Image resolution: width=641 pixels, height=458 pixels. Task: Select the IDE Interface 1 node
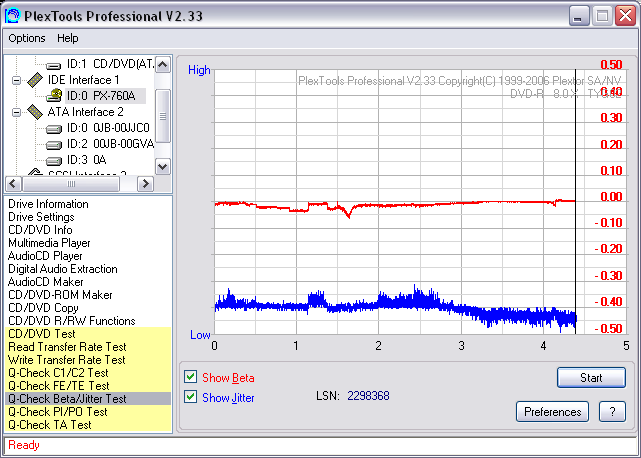[x=83, y=80]
